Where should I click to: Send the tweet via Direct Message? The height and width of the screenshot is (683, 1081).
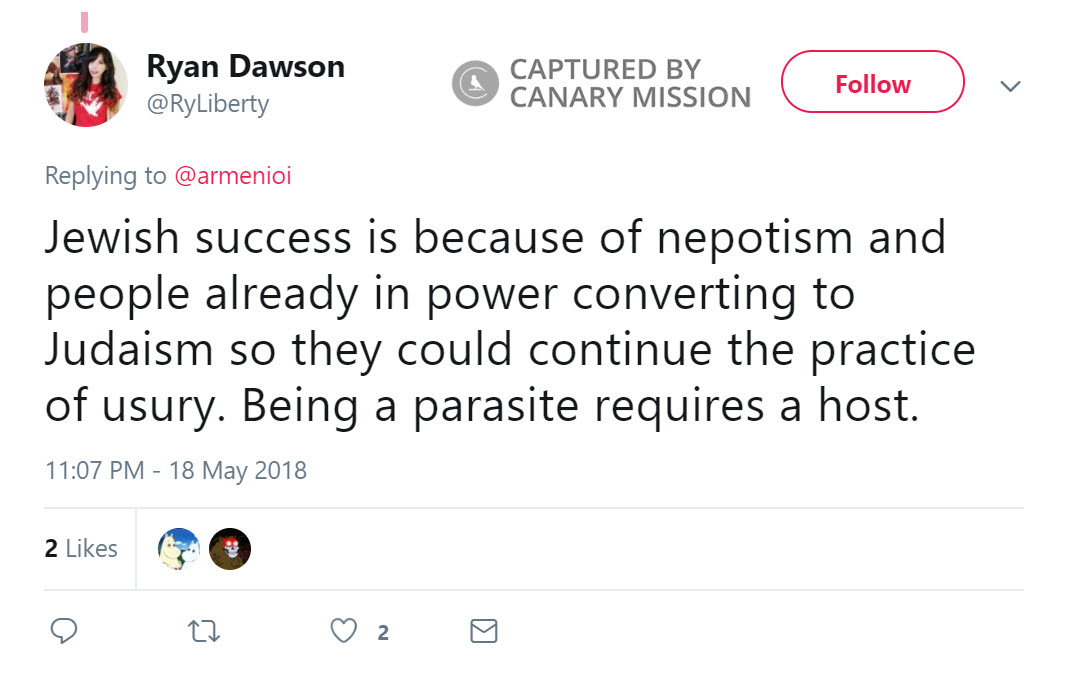click(483, 631)
